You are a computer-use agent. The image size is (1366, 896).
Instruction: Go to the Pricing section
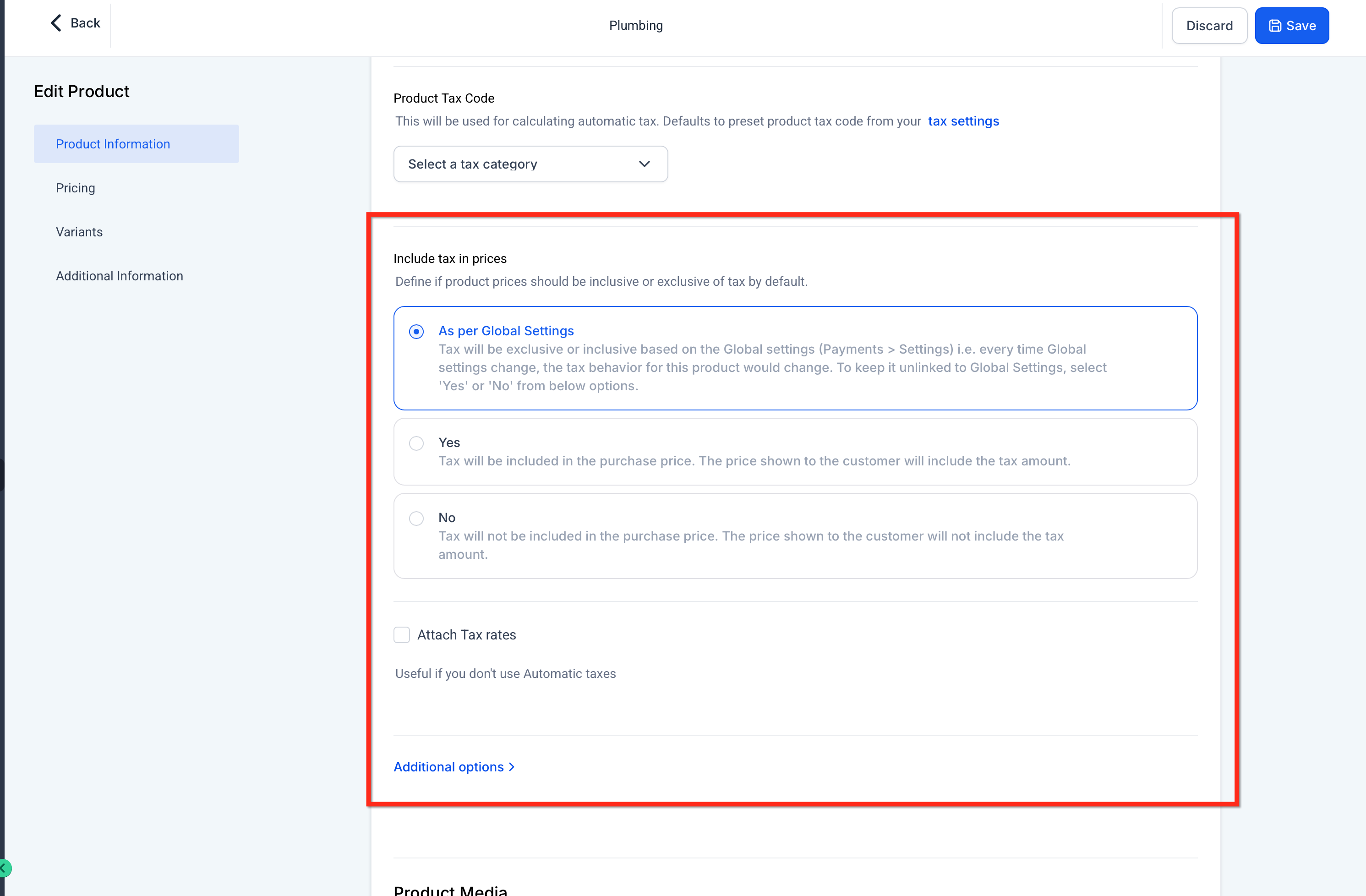click(x=75, y=188)
